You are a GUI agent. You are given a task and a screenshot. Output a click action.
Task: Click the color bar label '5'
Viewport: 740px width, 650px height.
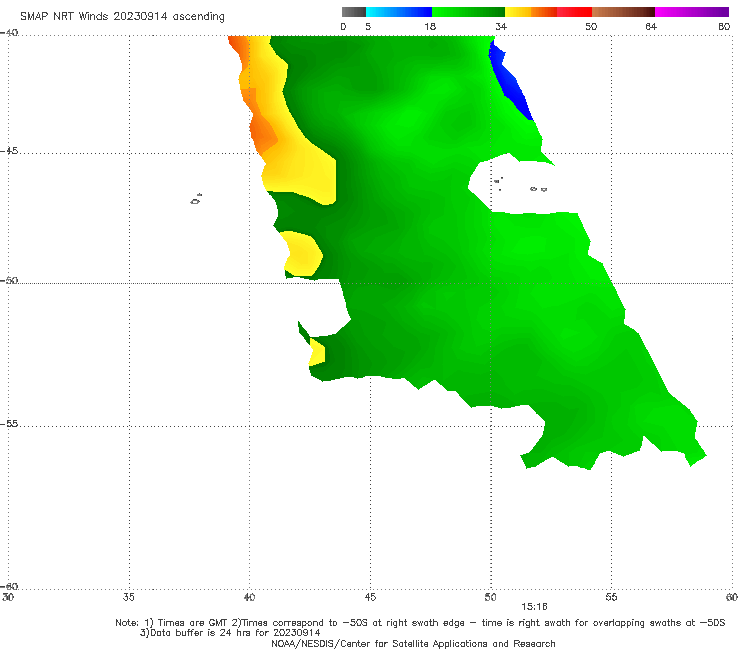pos(368,27)
